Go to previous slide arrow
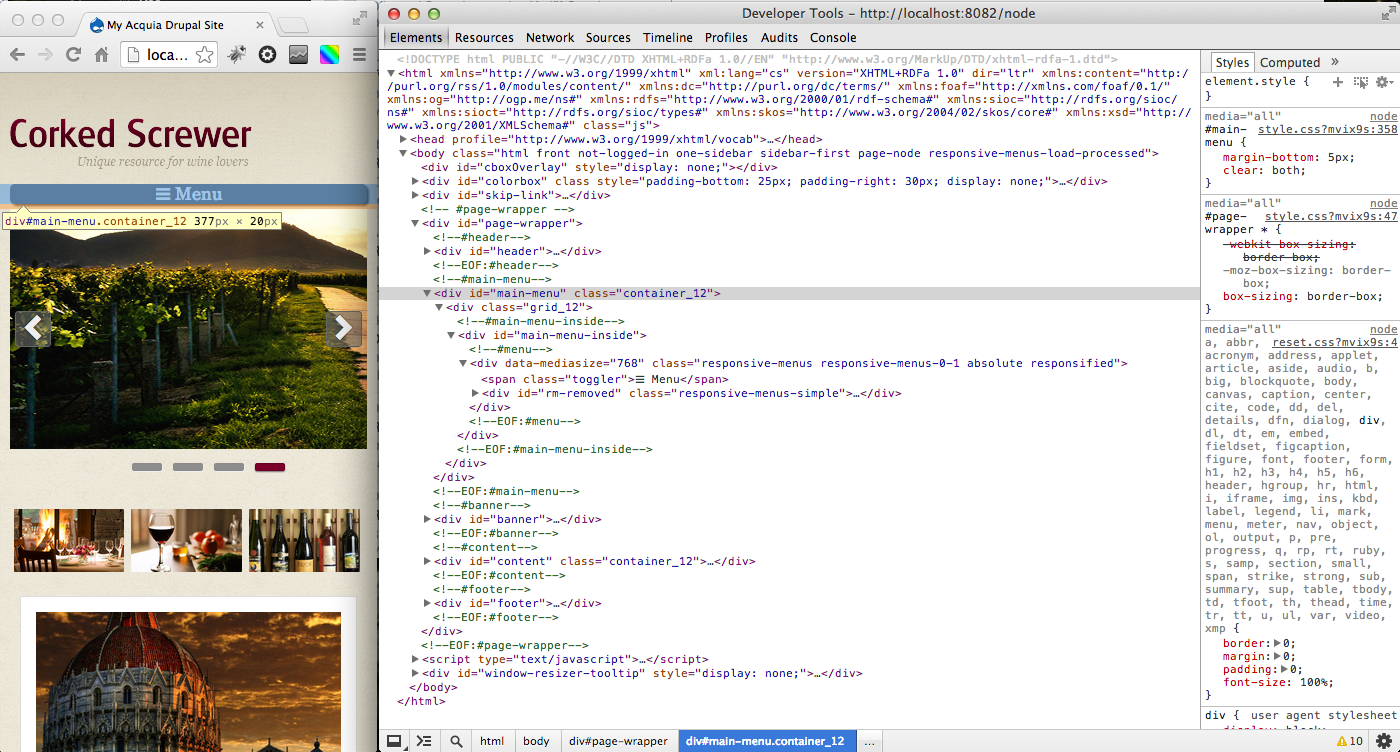The image size is (1400, 752). (x=32, y=328)
